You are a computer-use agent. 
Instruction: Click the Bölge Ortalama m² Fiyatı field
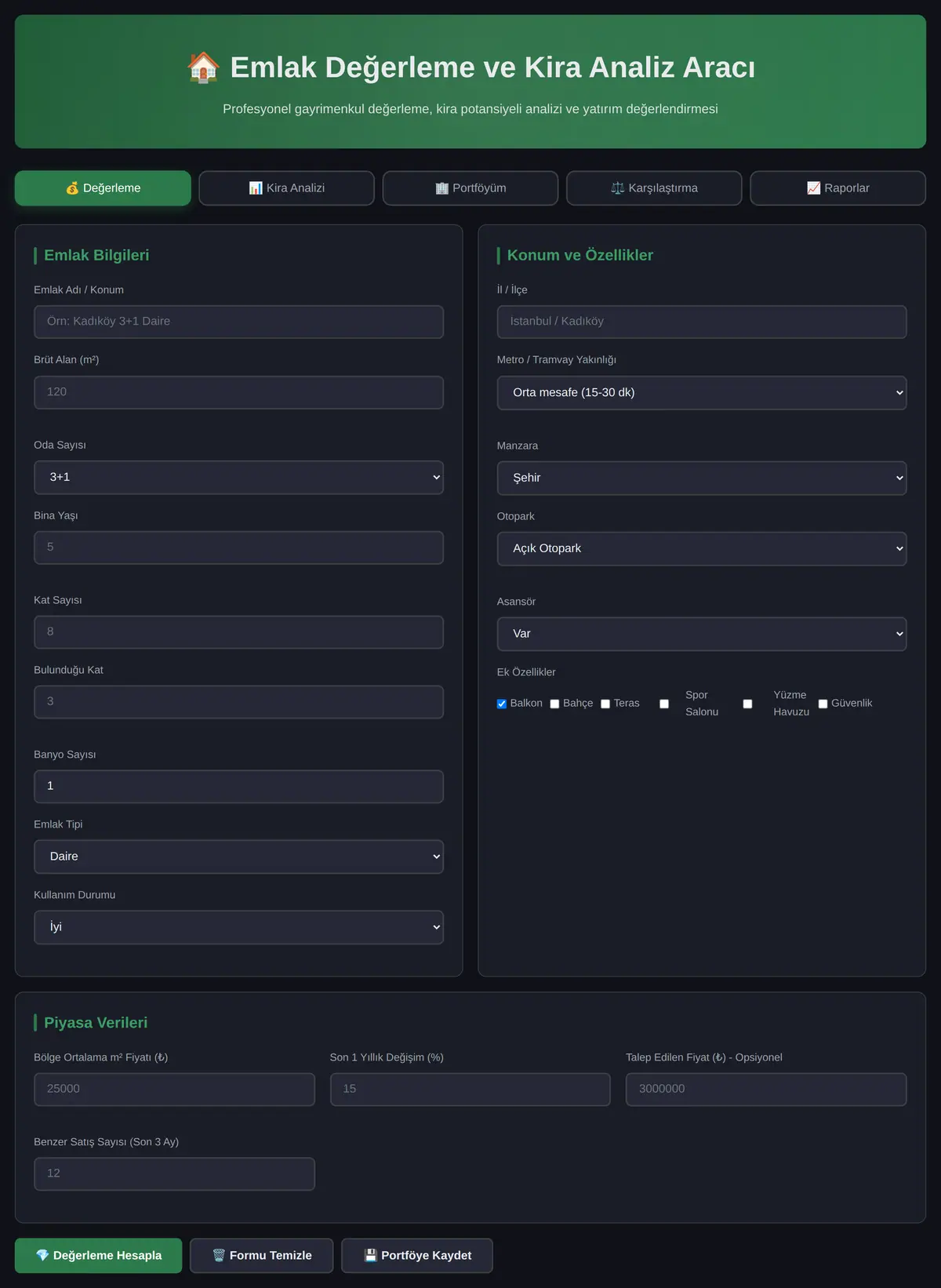click(x=174, y=1090)
